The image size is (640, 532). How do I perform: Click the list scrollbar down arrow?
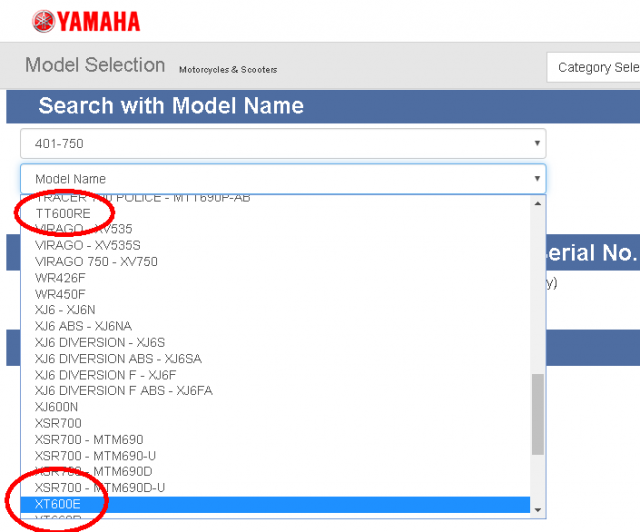click(x=538, y=510)
